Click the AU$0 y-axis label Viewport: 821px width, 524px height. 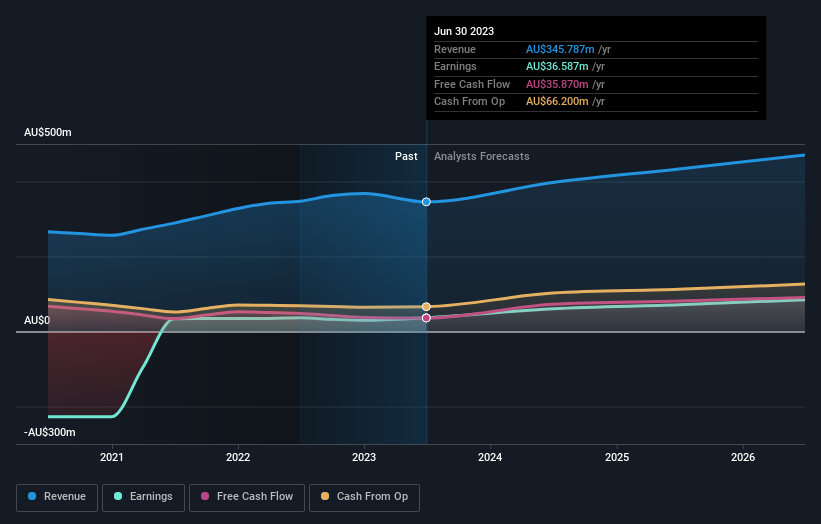37,320
